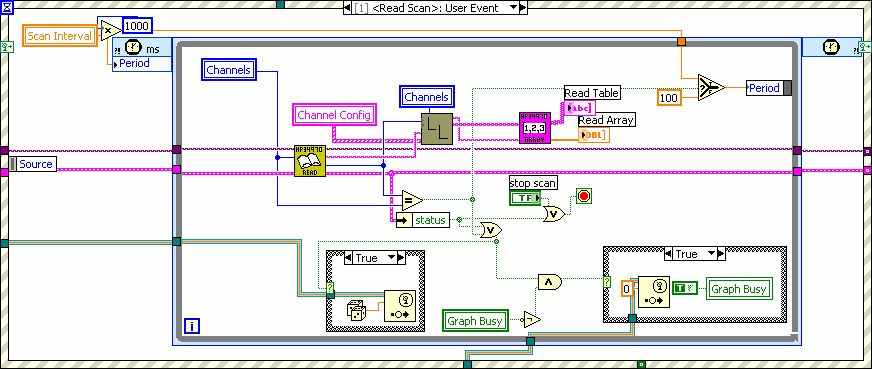Select the numeric constant 1000

tap(137, 26)
